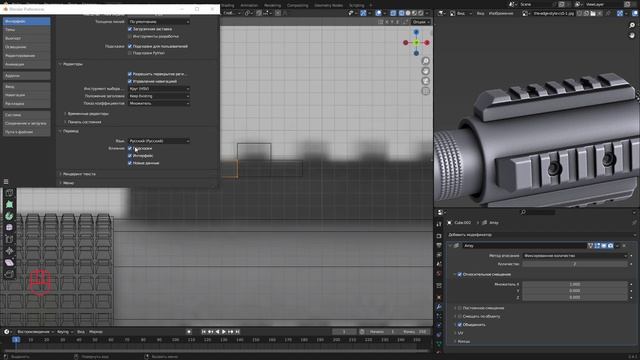Open Keep Existing header position dropdown
This screenshot has width=640, height=360.
159,96
